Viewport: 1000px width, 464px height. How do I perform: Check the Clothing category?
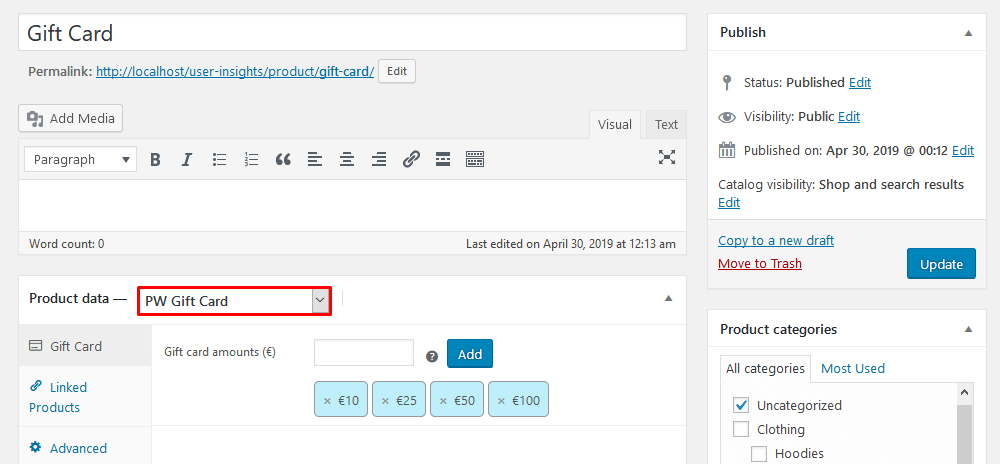tap(740, 430)
